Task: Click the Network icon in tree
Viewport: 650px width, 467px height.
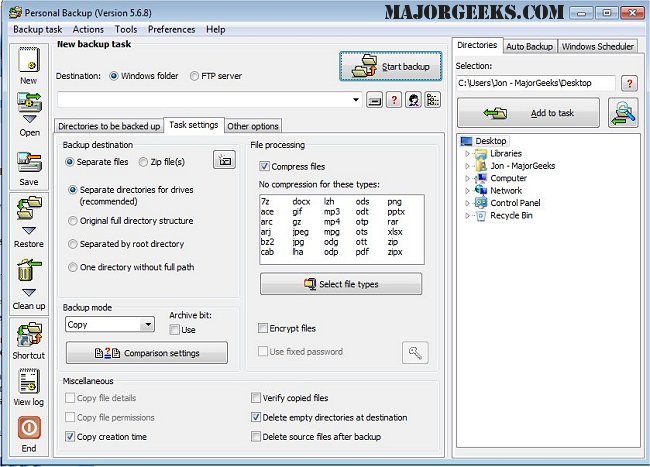Action: point(480,191)
